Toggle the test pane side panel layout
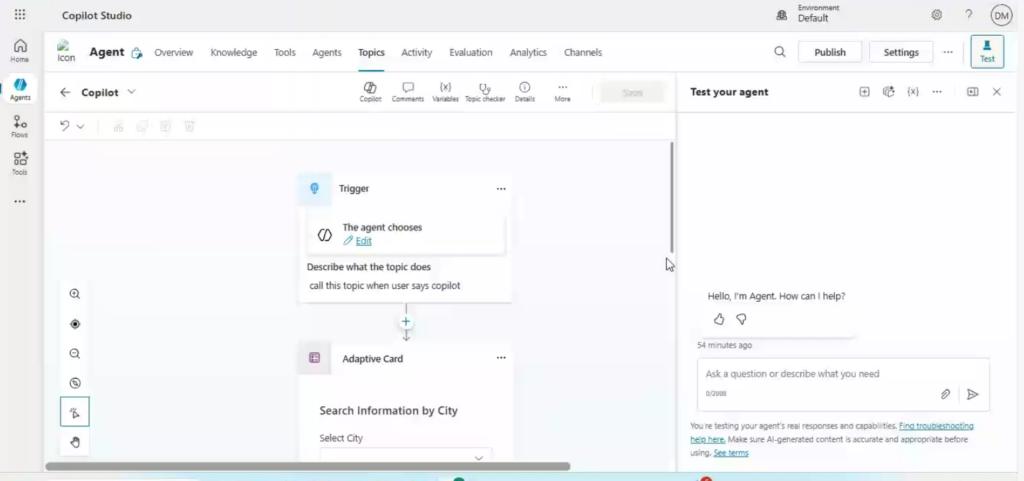Image resolution: width=1024 pixels, height=481 pixels. [x=972, y=92]
